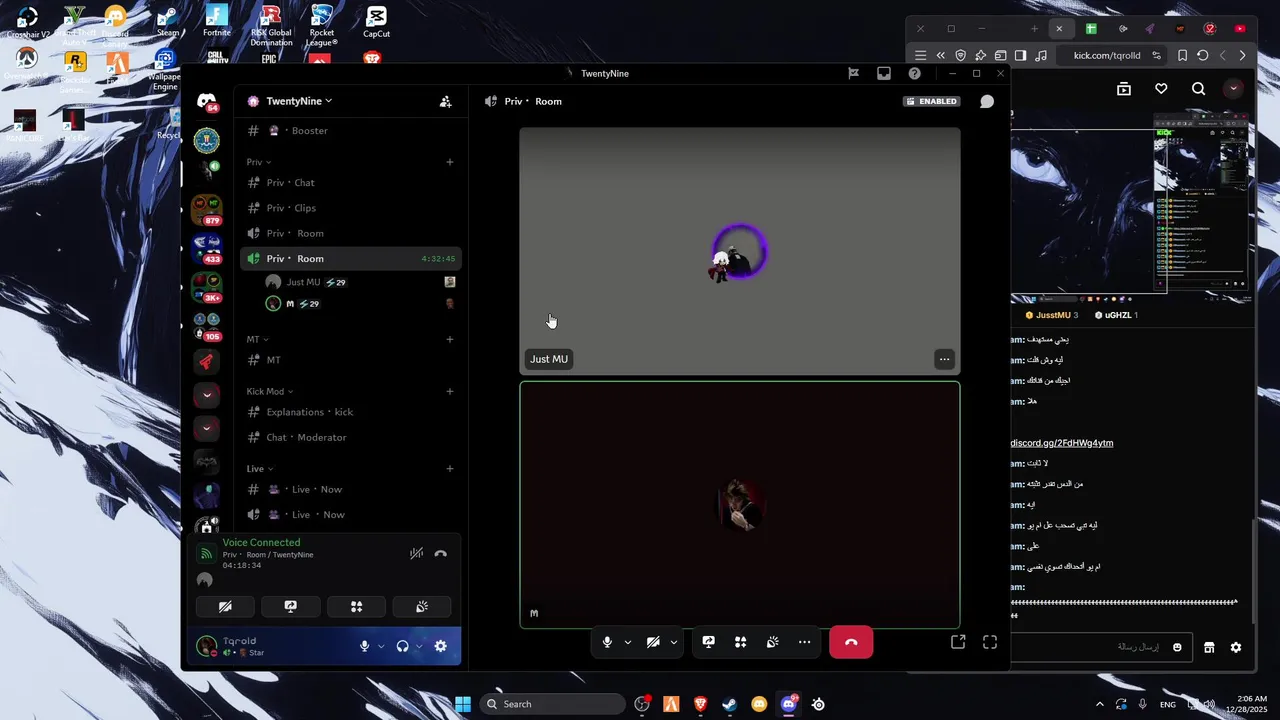Image resolution: width=1280 pixels, height=720 pixels.
Task: Open Discord direct messages home icon
Action: click(x=207, y=101)
